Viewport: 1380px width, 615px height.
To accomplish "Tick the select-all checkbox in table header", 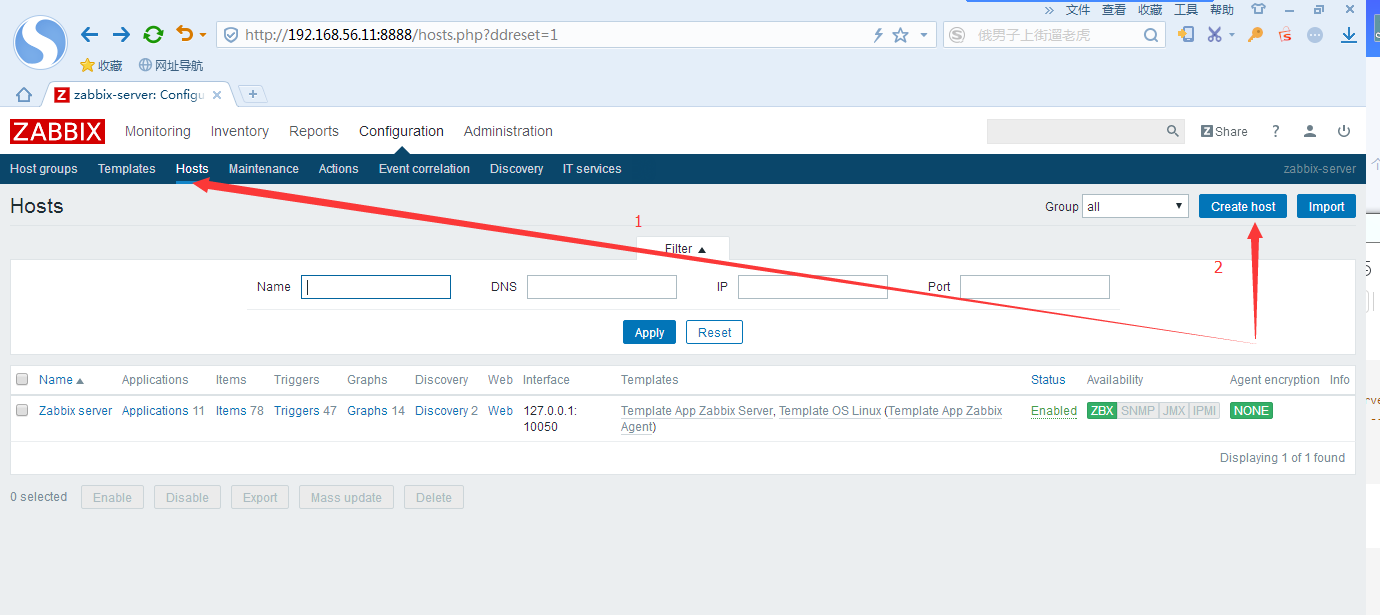I will [22, 379].
